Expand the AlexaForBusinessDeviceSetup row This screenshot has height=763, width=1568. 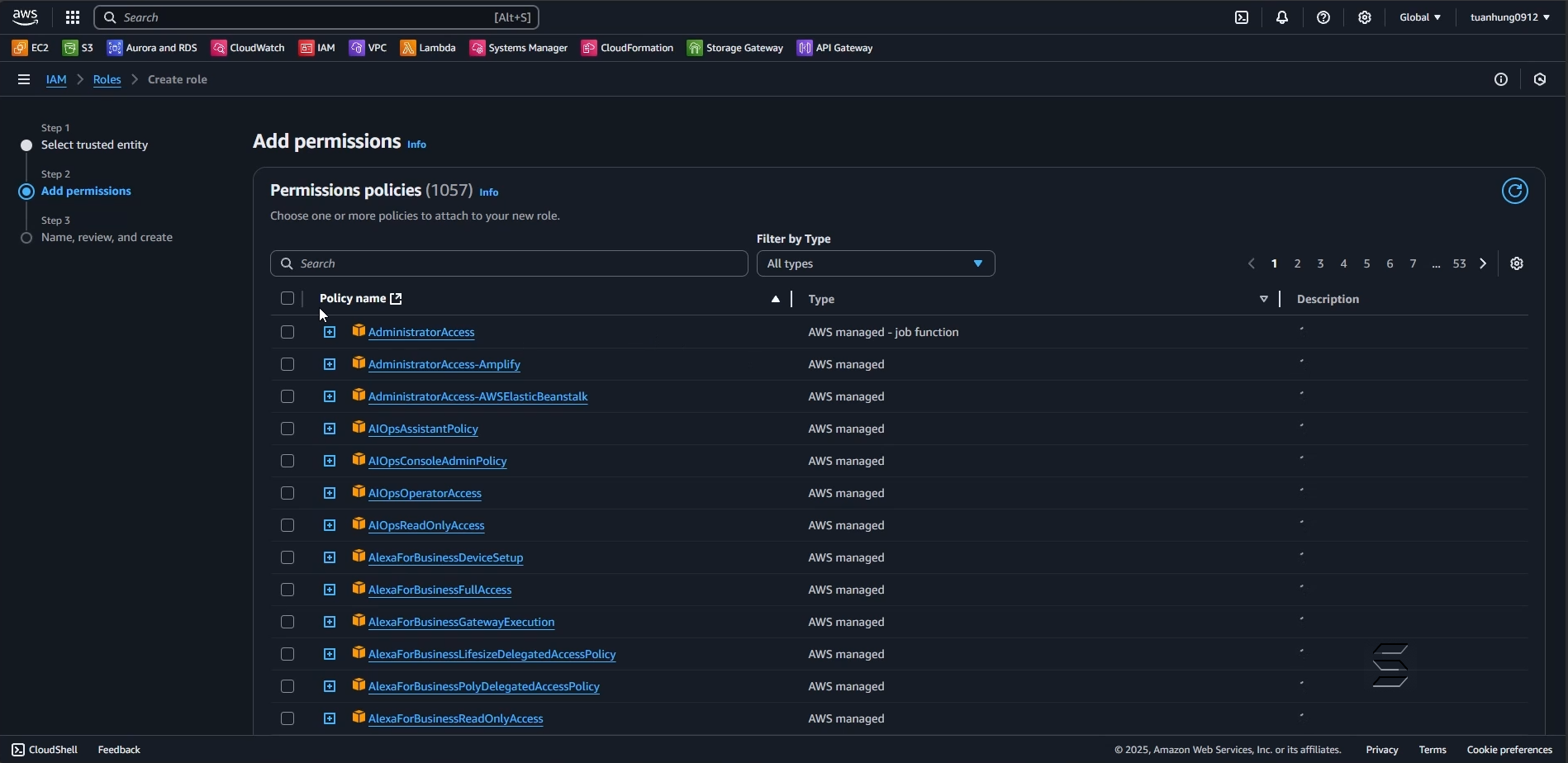[x=330, y=557]
